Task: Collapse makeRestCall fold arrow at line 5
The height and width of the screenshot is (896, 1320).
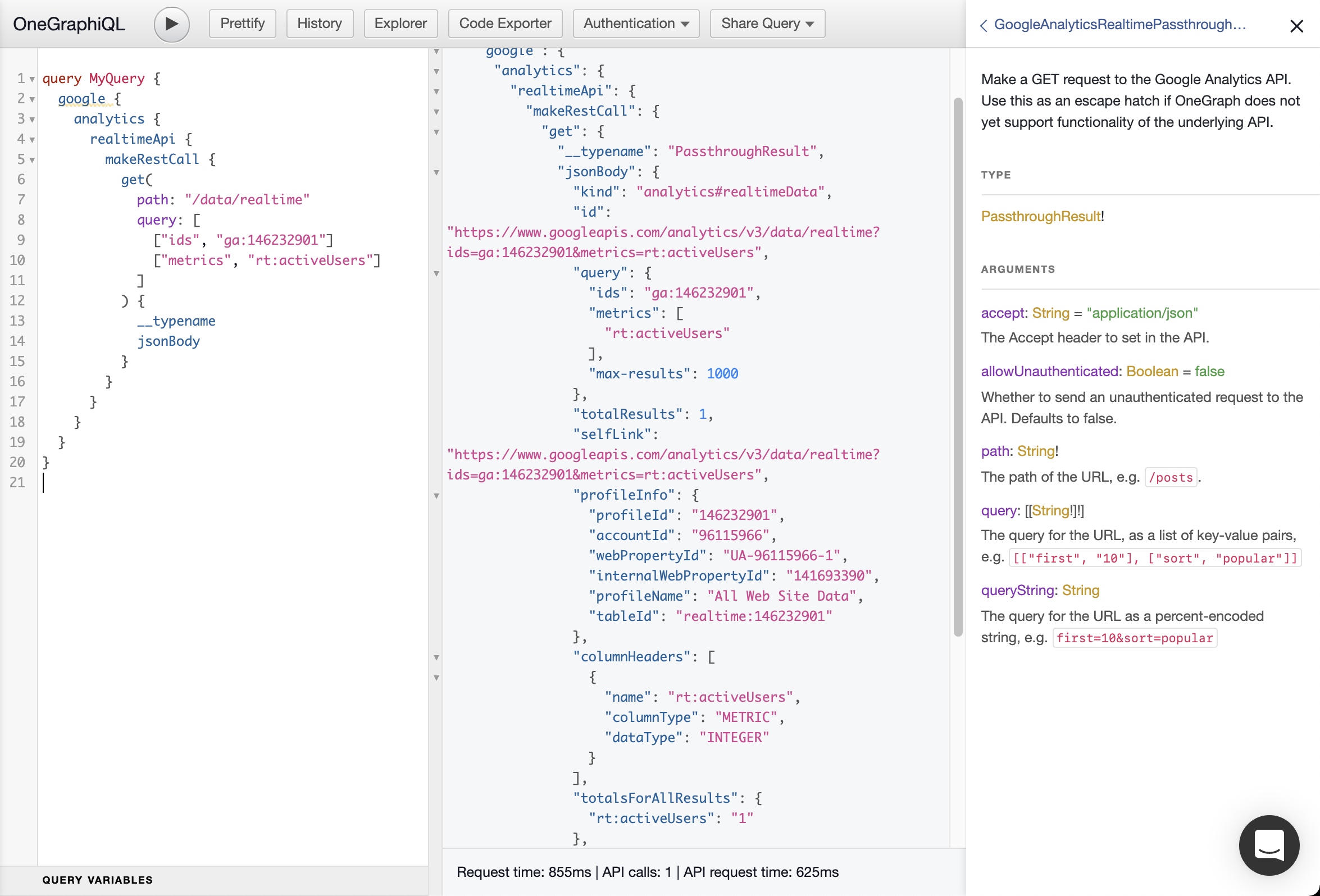Action: (33, 160)
